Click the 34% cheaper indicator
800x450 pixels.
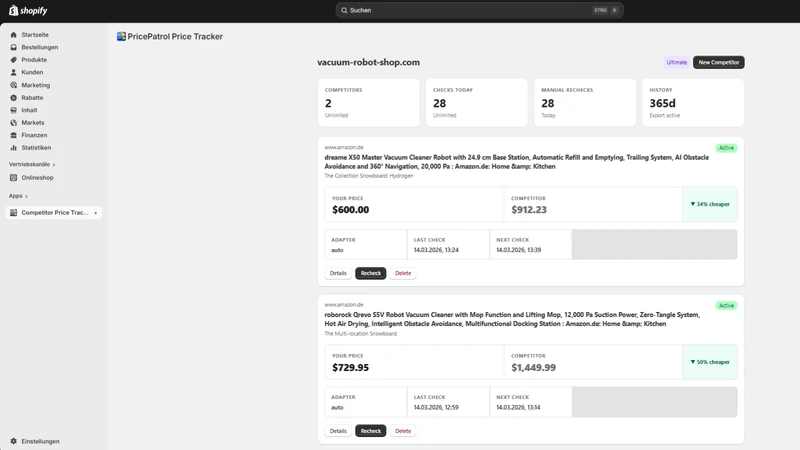coord(710,204)
